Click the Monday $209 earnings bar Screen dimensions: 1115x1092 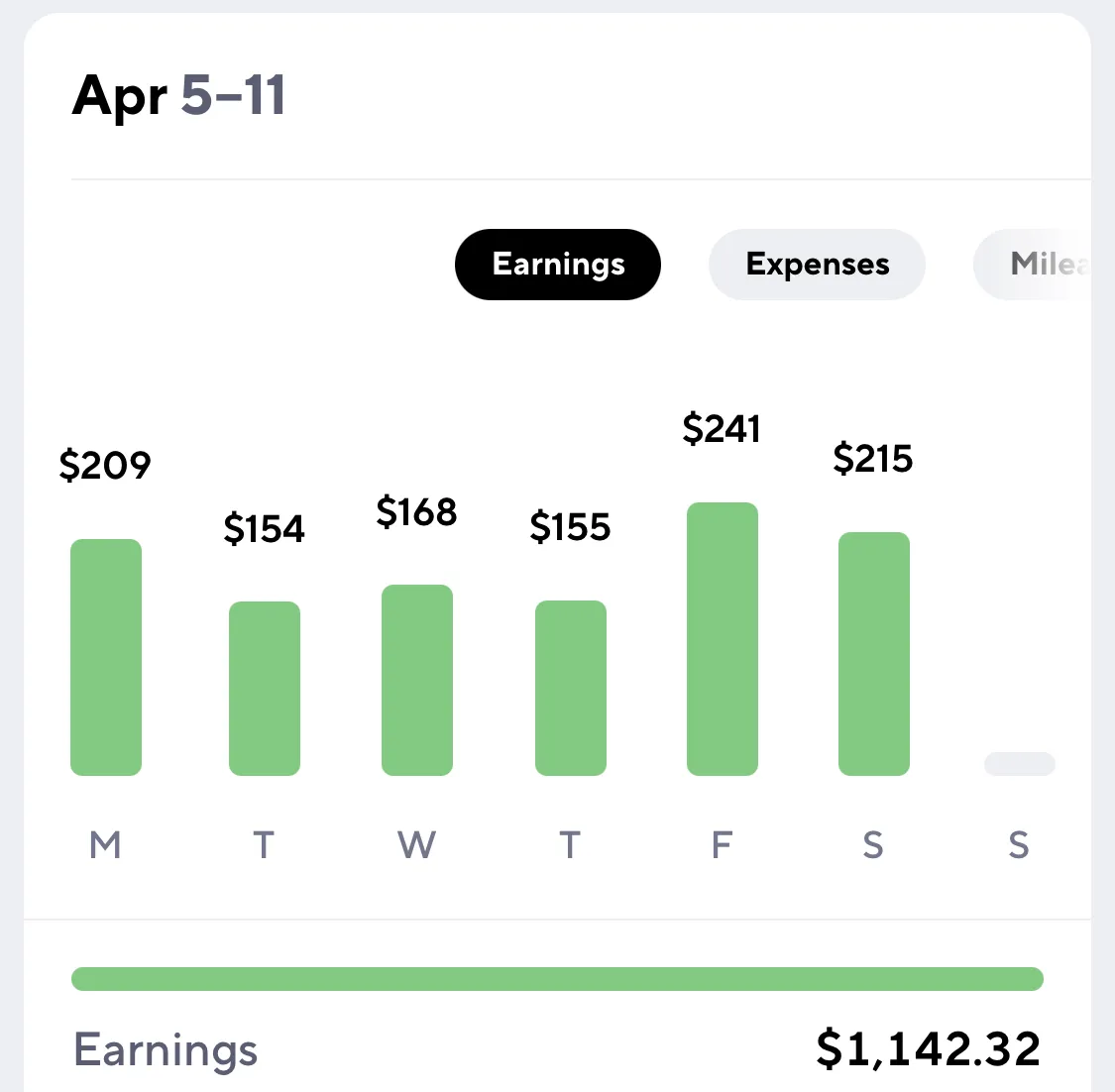(106, 657)
